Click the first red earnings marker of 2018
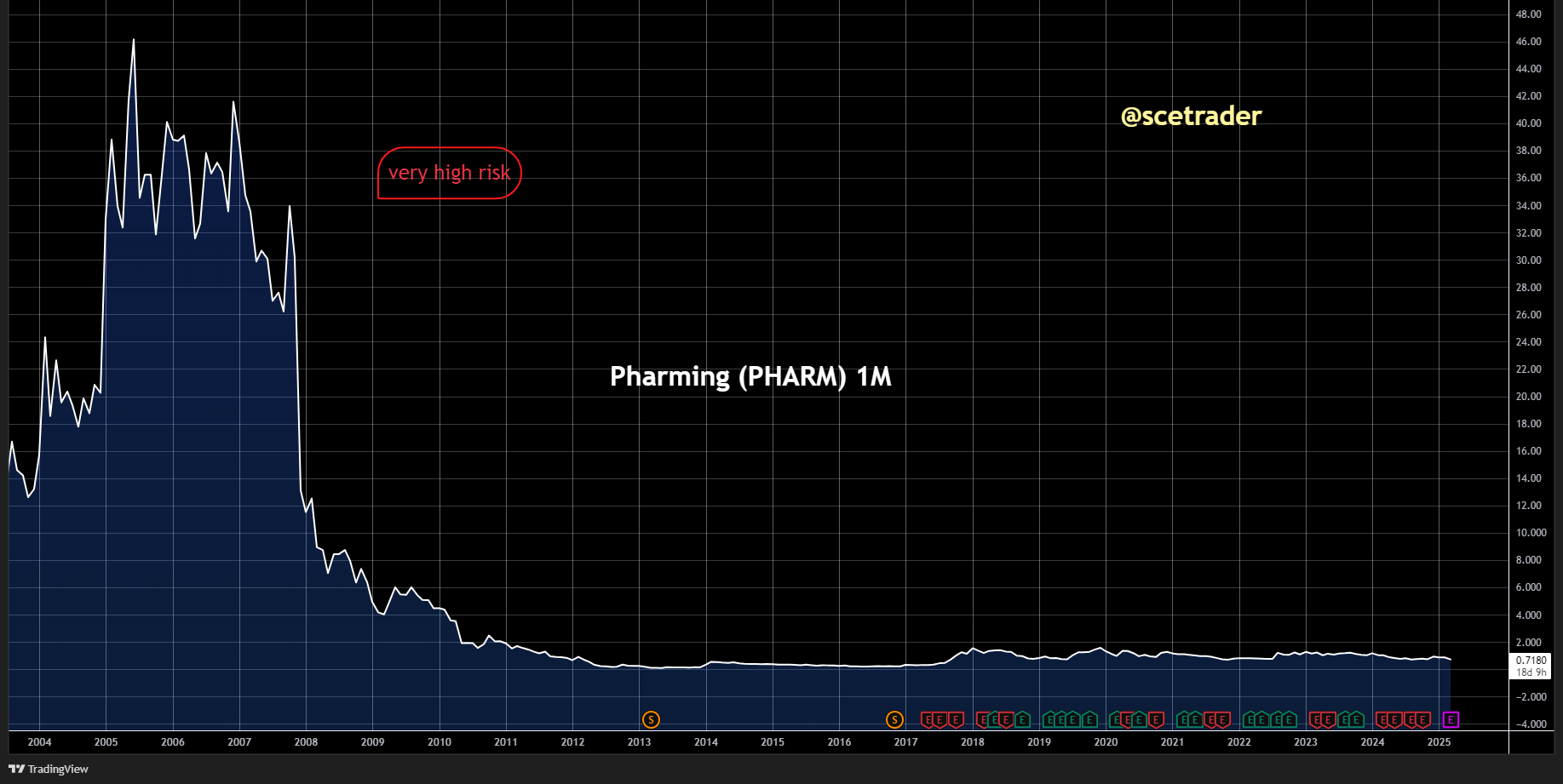The width and height of the screenshot is (1563, 784). 983,720
